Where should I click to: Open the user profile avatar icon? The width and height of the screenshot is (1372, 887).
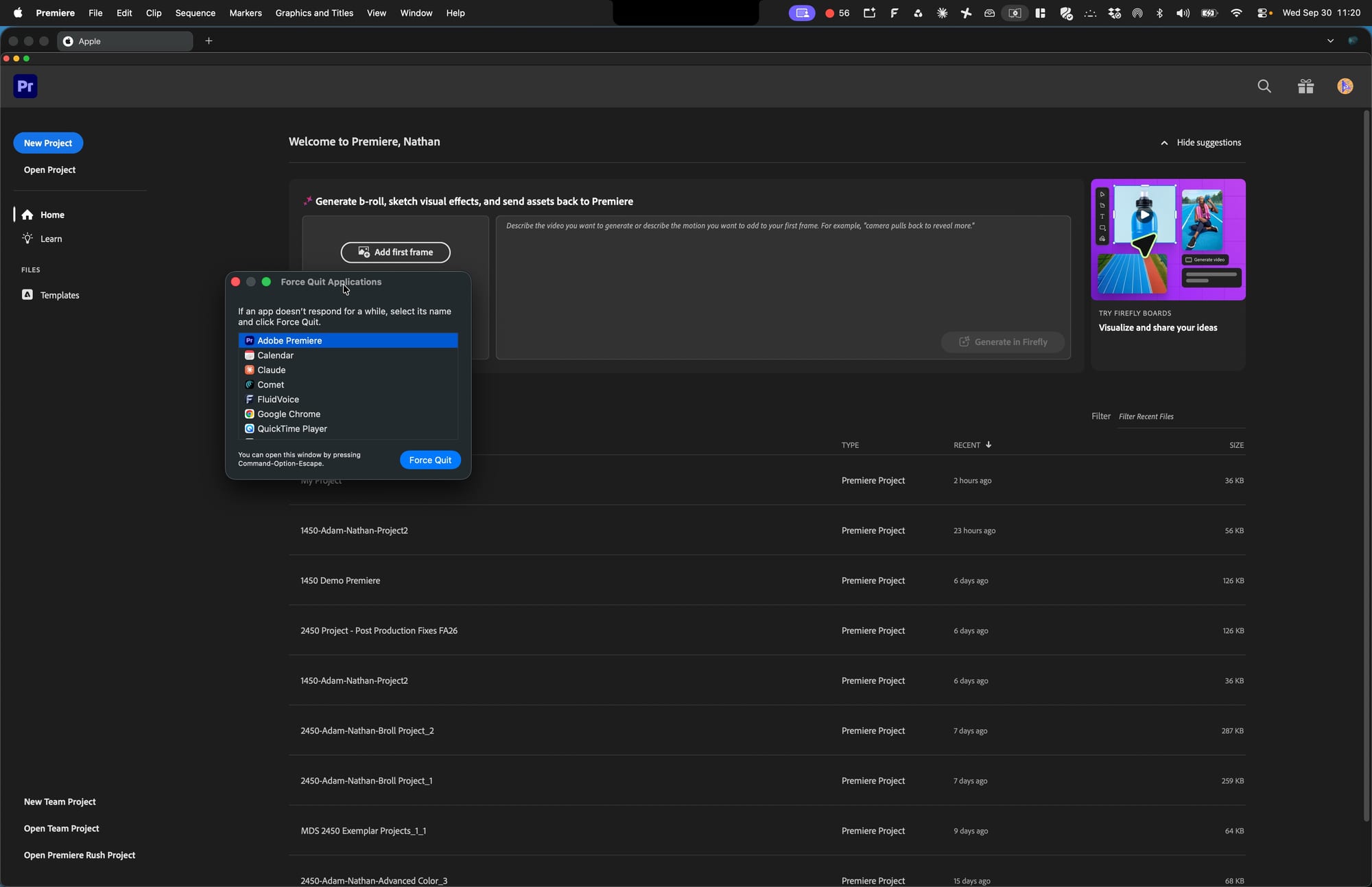[x=1345, y=86]
